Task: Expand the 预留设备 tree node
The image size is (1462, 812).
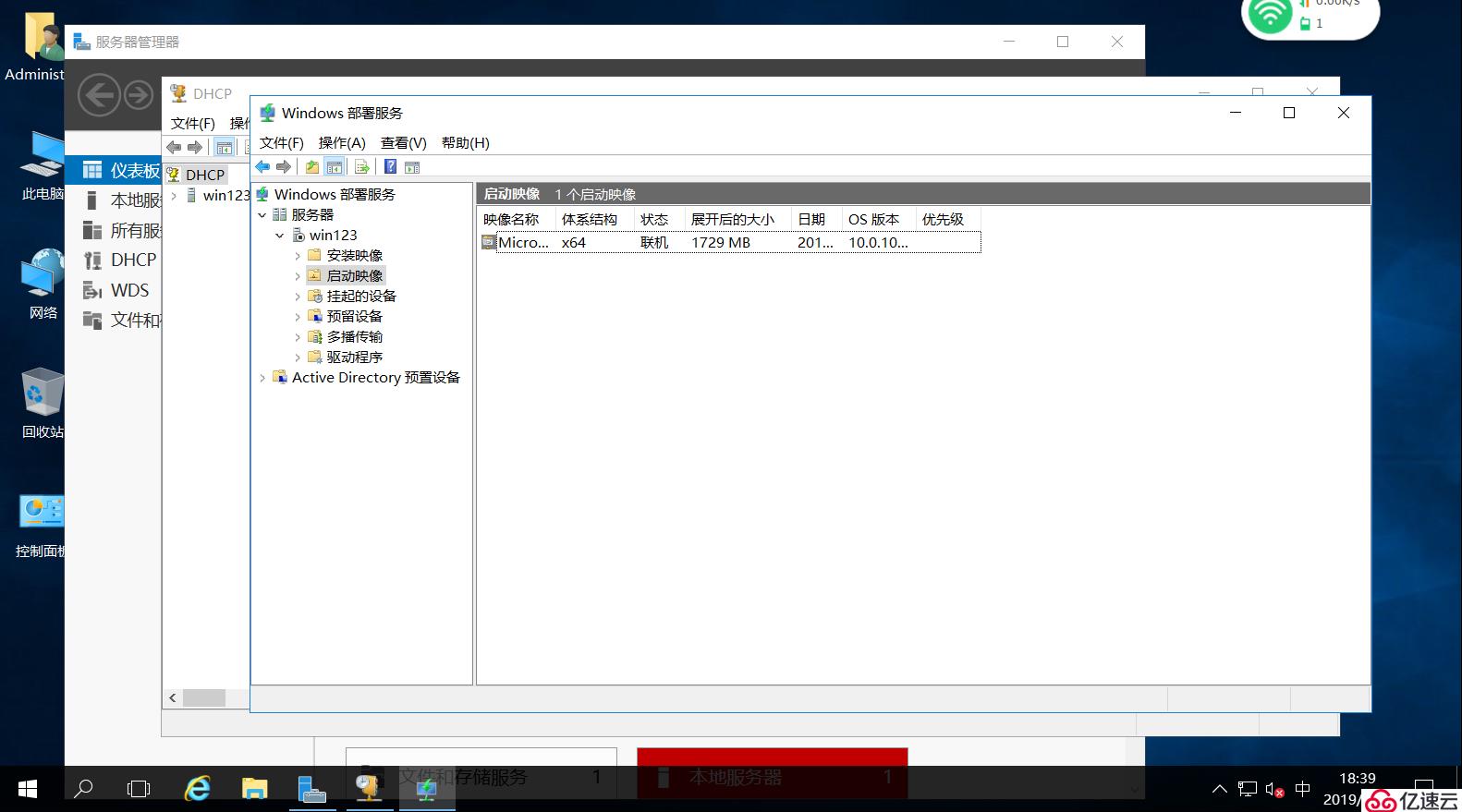Action: pos(298,317)
